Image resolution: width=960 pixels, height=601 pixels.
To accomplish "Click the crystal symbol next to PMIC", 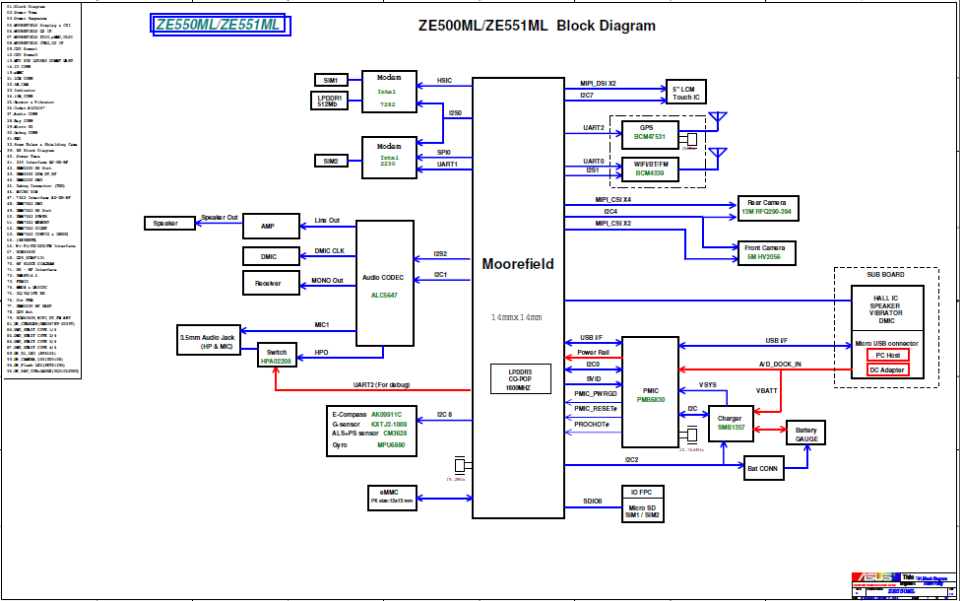I will [x=689, y=436].
